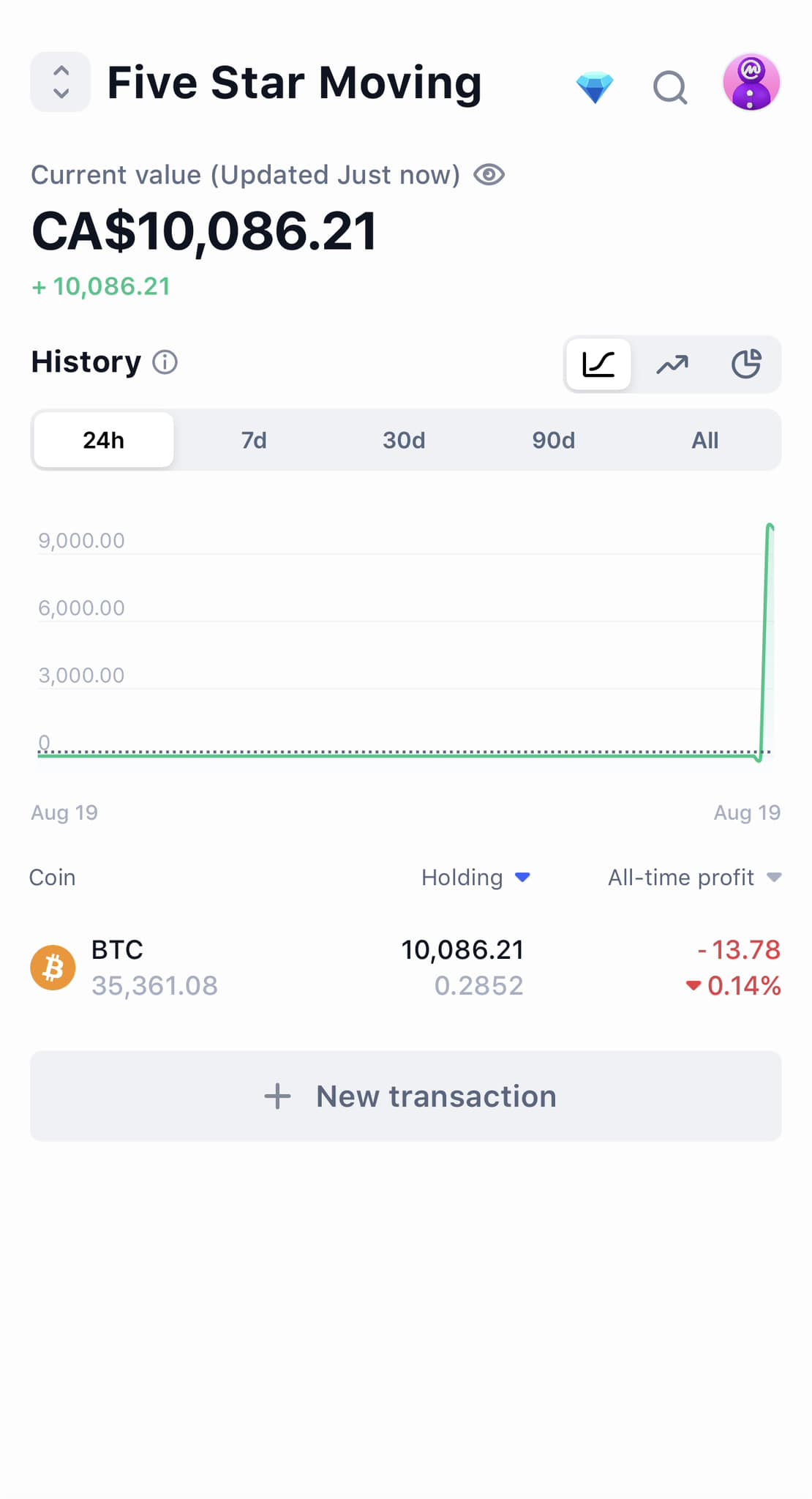Expand the portfolio switcher arrows
This screenshot has width=812, height=1499.
click(61, 82)
